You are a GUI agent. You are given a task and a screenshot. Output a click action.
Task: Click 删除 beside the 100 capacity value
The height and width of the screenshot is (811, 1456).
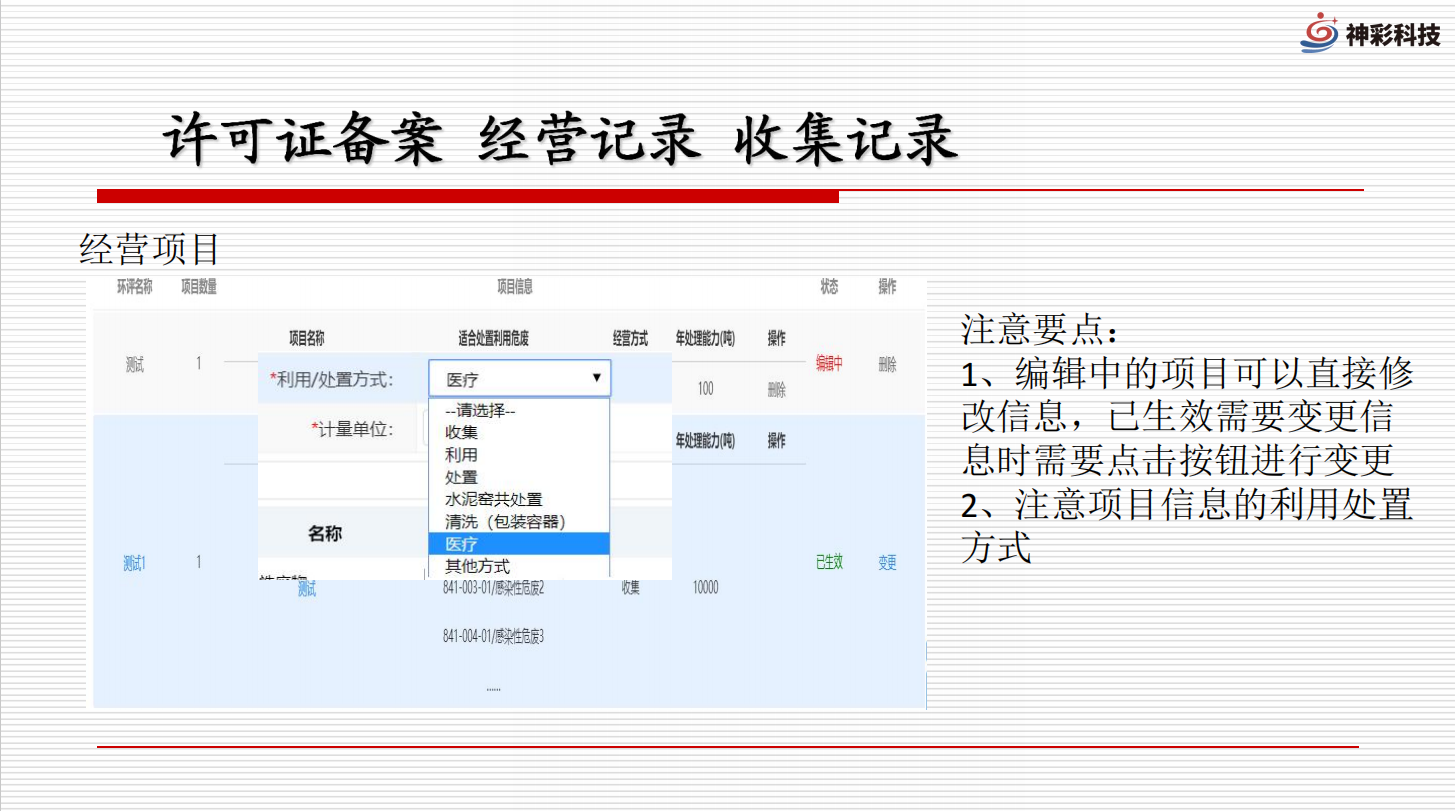776,389
